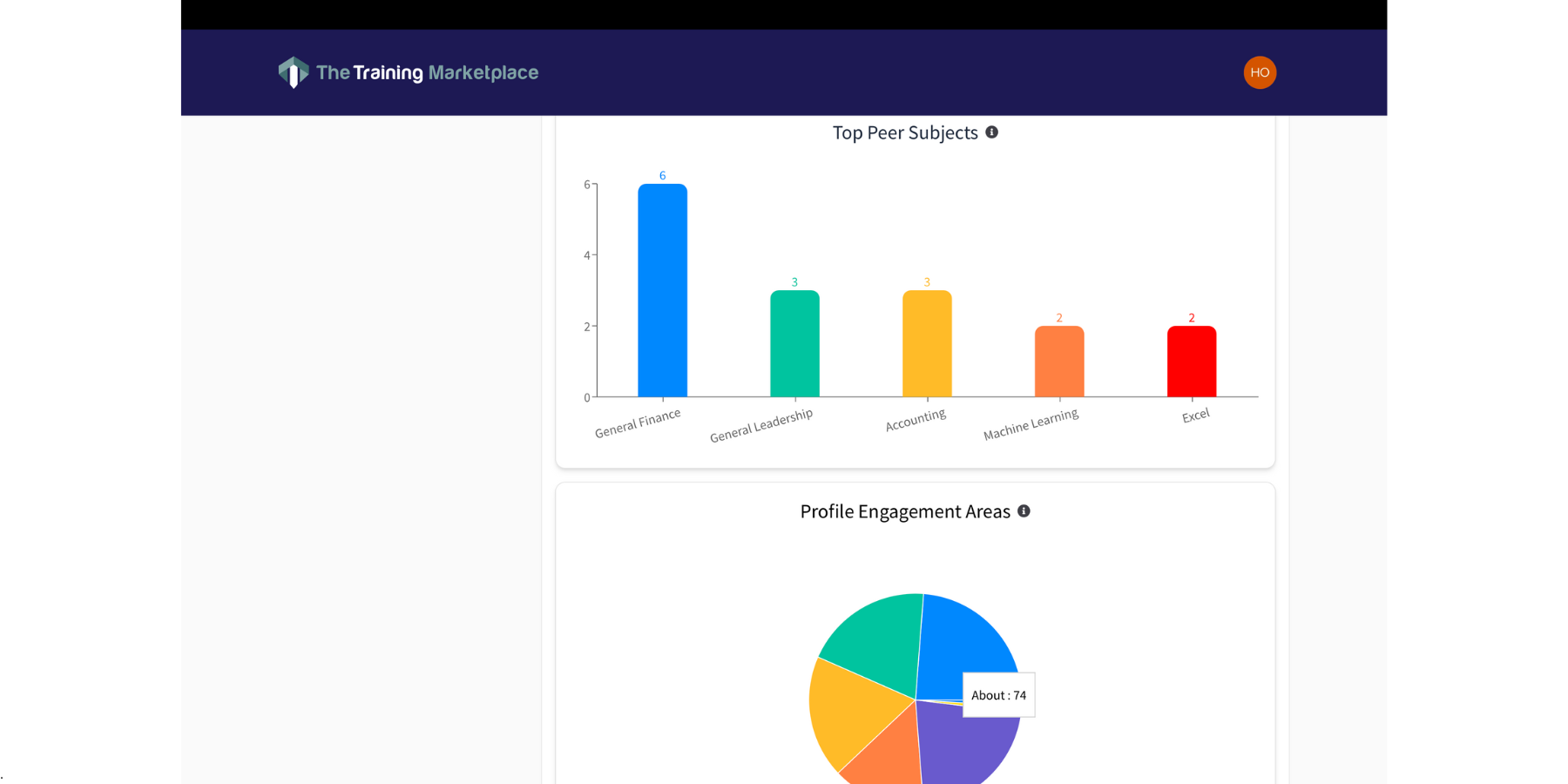Click "The Training Marketplace" brand text
This screenshot has width=1568, height=784.
[427, 72]
